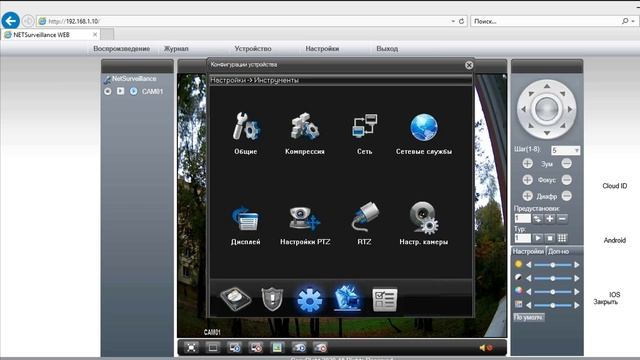Toggle the speaker mute icon
This screenshot has width=640, height=360.
tap(486, 348)
